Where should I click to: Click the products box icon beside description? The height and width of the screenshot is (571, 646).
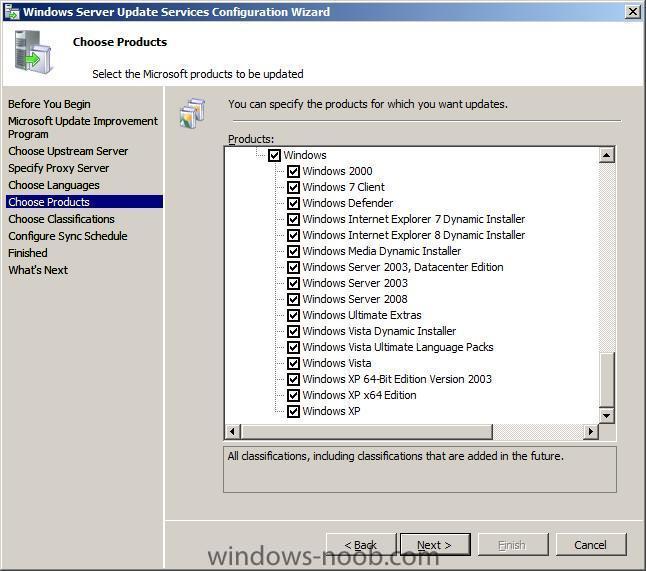[x=192, y=112]
